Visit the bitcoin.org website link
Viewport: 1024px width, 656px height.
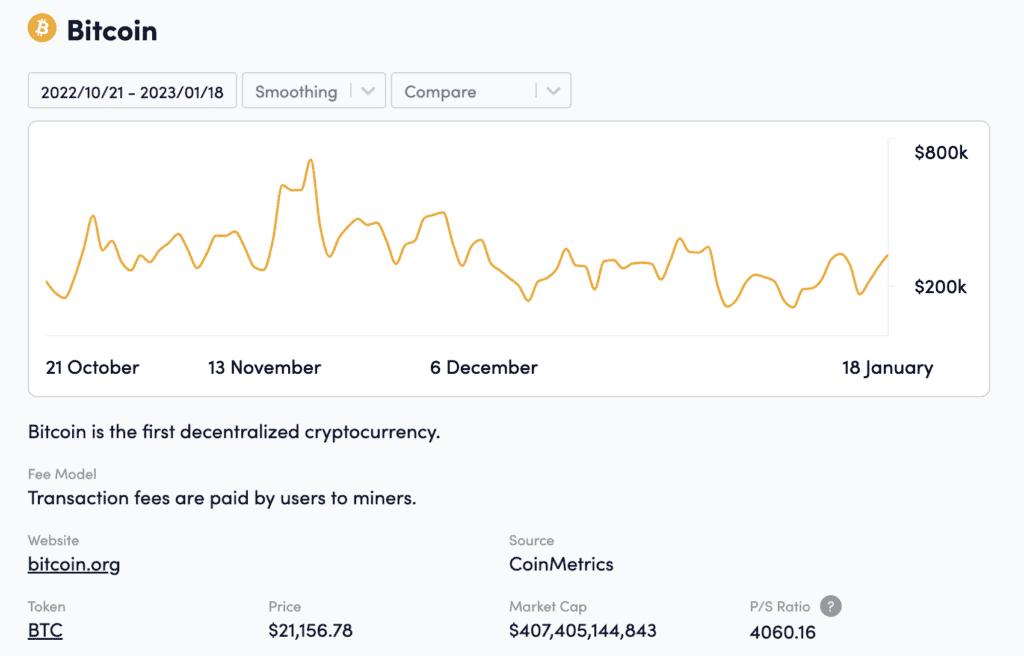coord(74,565)
